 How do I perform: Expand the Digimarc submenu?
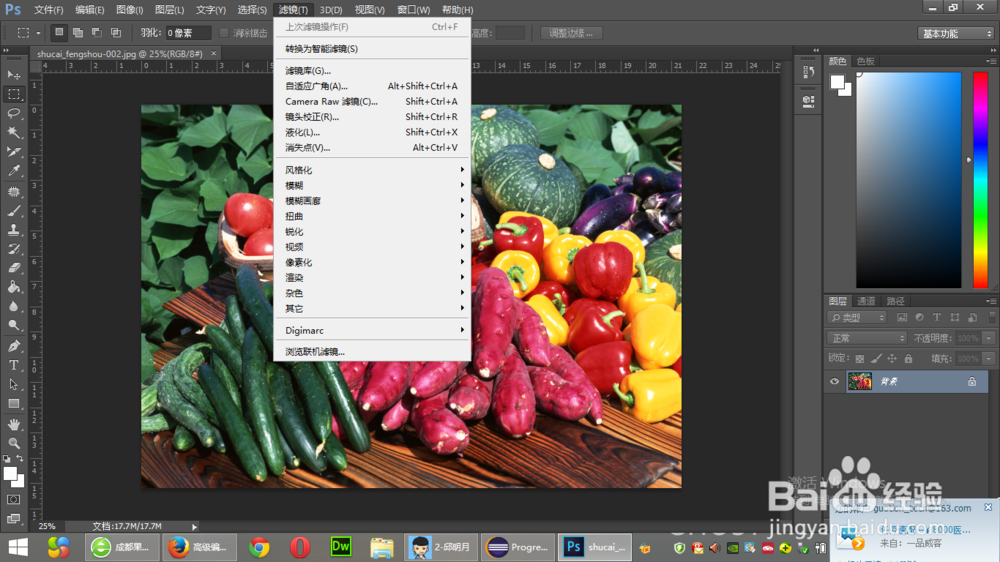point(372,330)
